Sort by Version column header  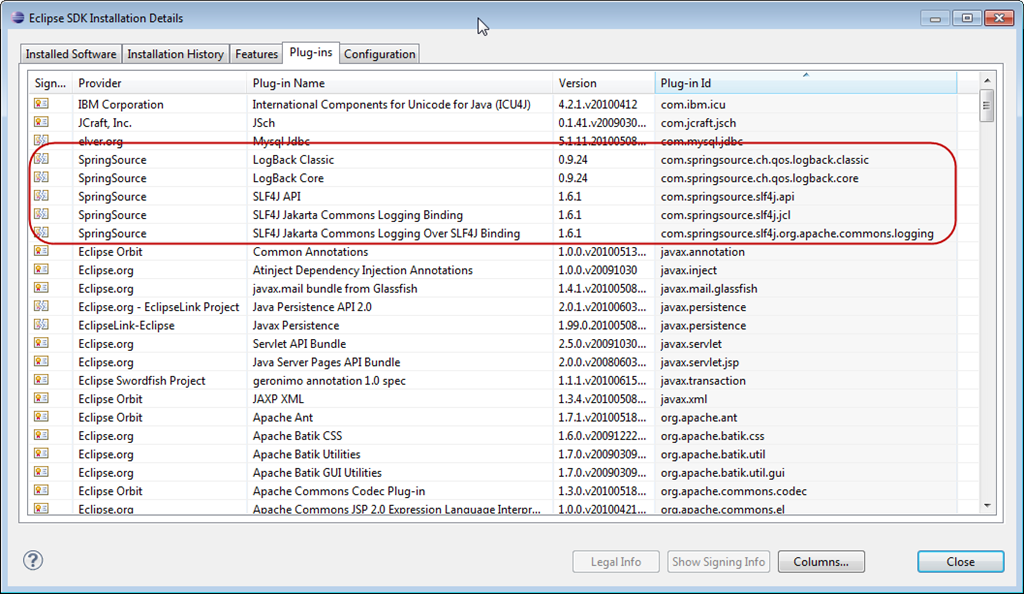pos(604,83)
